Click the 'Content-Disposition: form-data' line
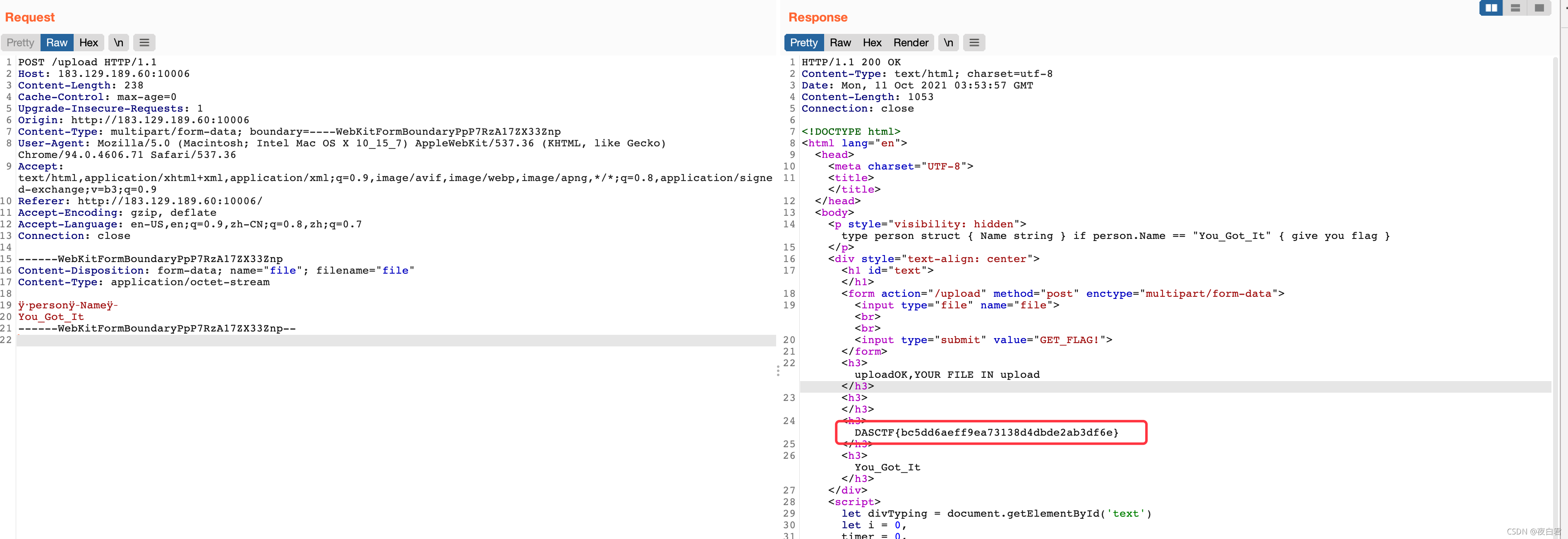This screenshot has height=539, width=1568. click(x=216, y=270)
